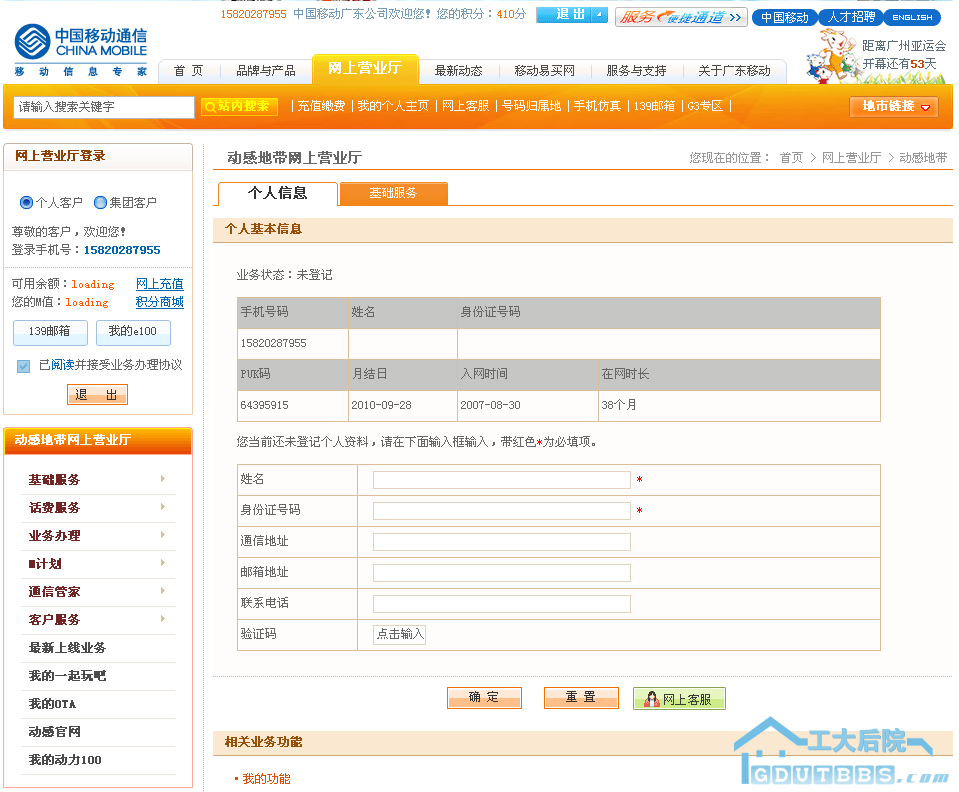Open the 最新动态 navigation tab

click(458, 71)
